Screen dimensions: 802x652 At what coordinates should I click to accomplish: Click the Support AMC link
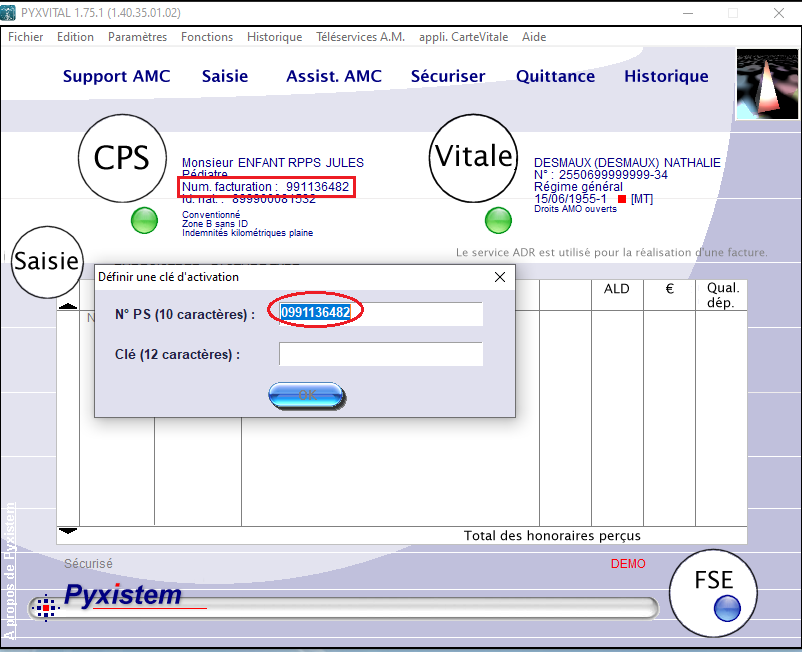[x=117, y=76]
